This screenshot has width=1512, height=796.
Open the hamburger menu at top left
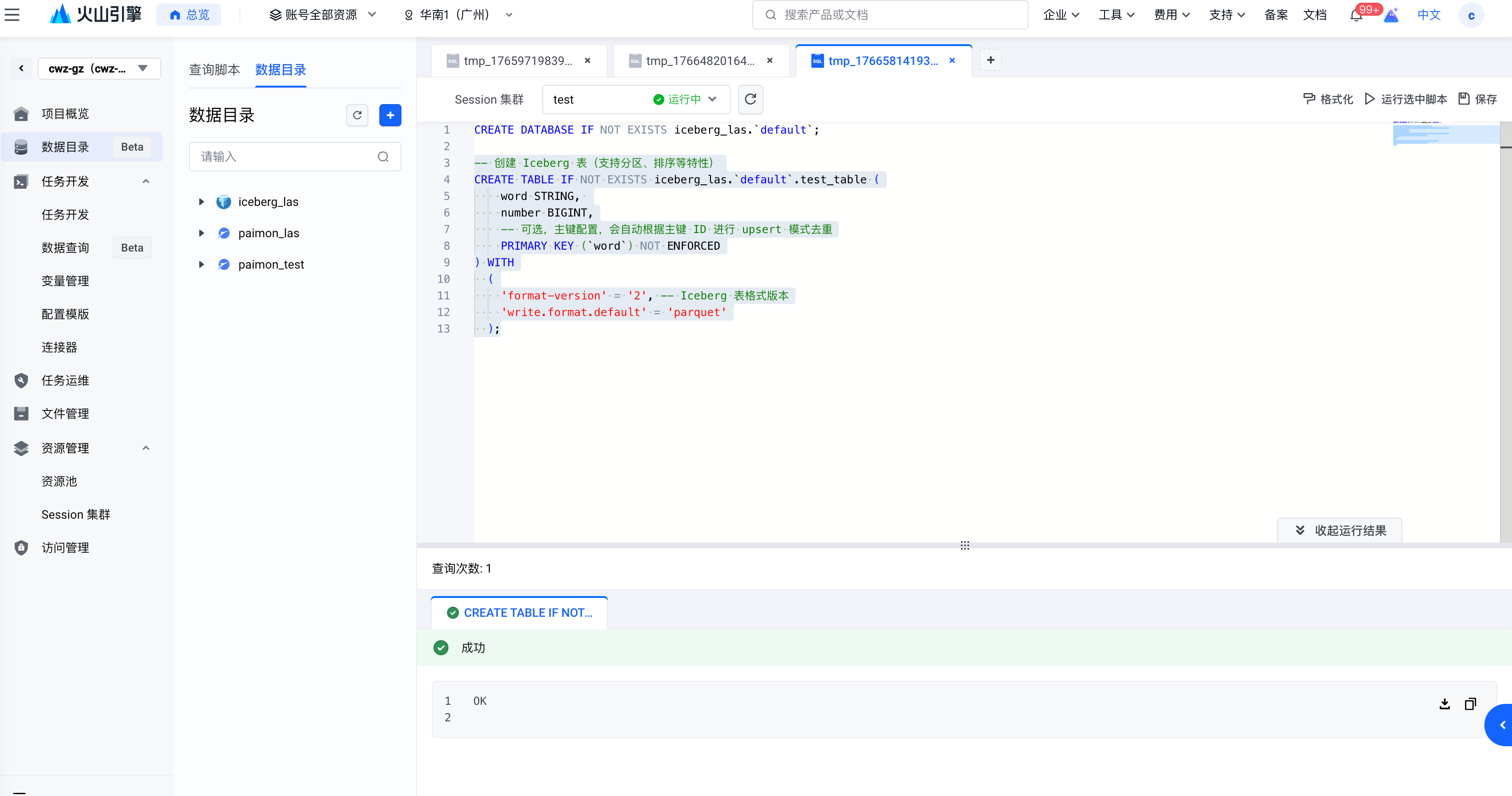tap(12, 15)
